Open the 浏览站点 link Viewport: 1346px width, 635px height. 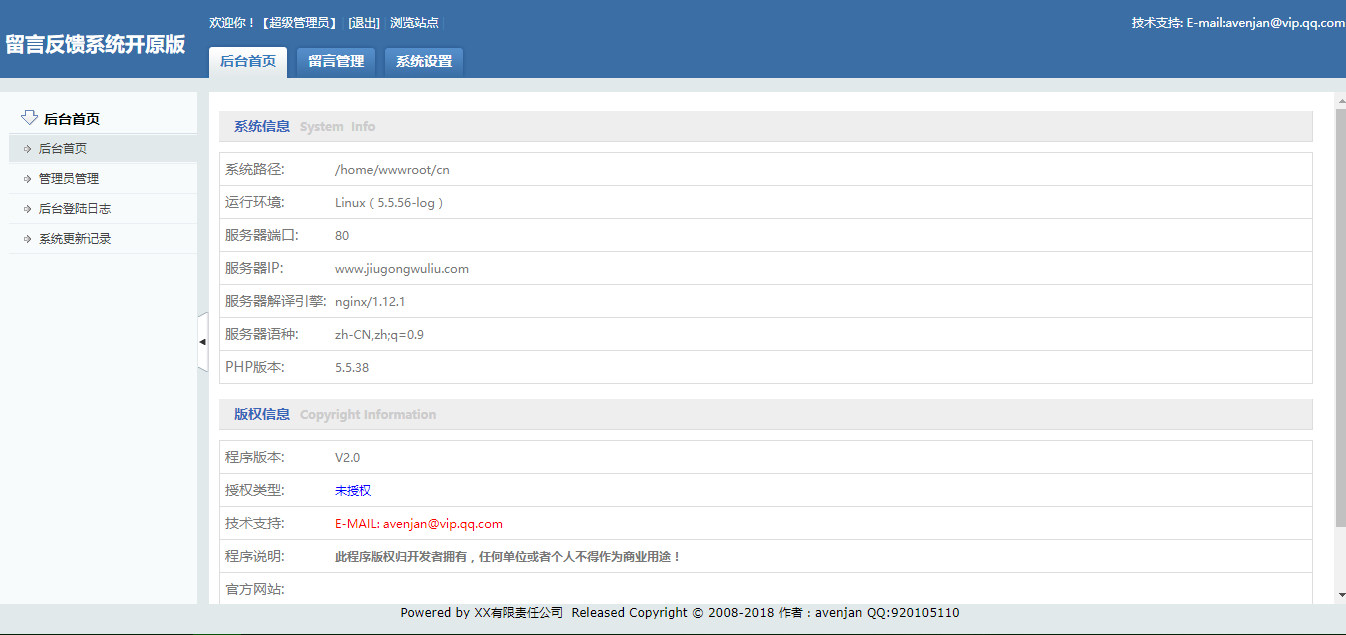point(415,22)
